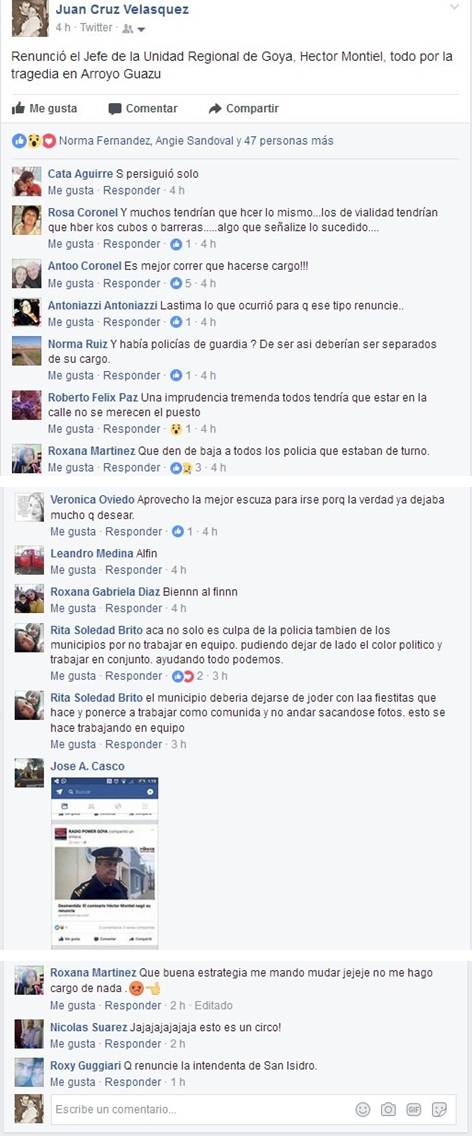Click the emoji icon in comment box
Screen dimensions: 472x1136
(x=364, y=1109)
